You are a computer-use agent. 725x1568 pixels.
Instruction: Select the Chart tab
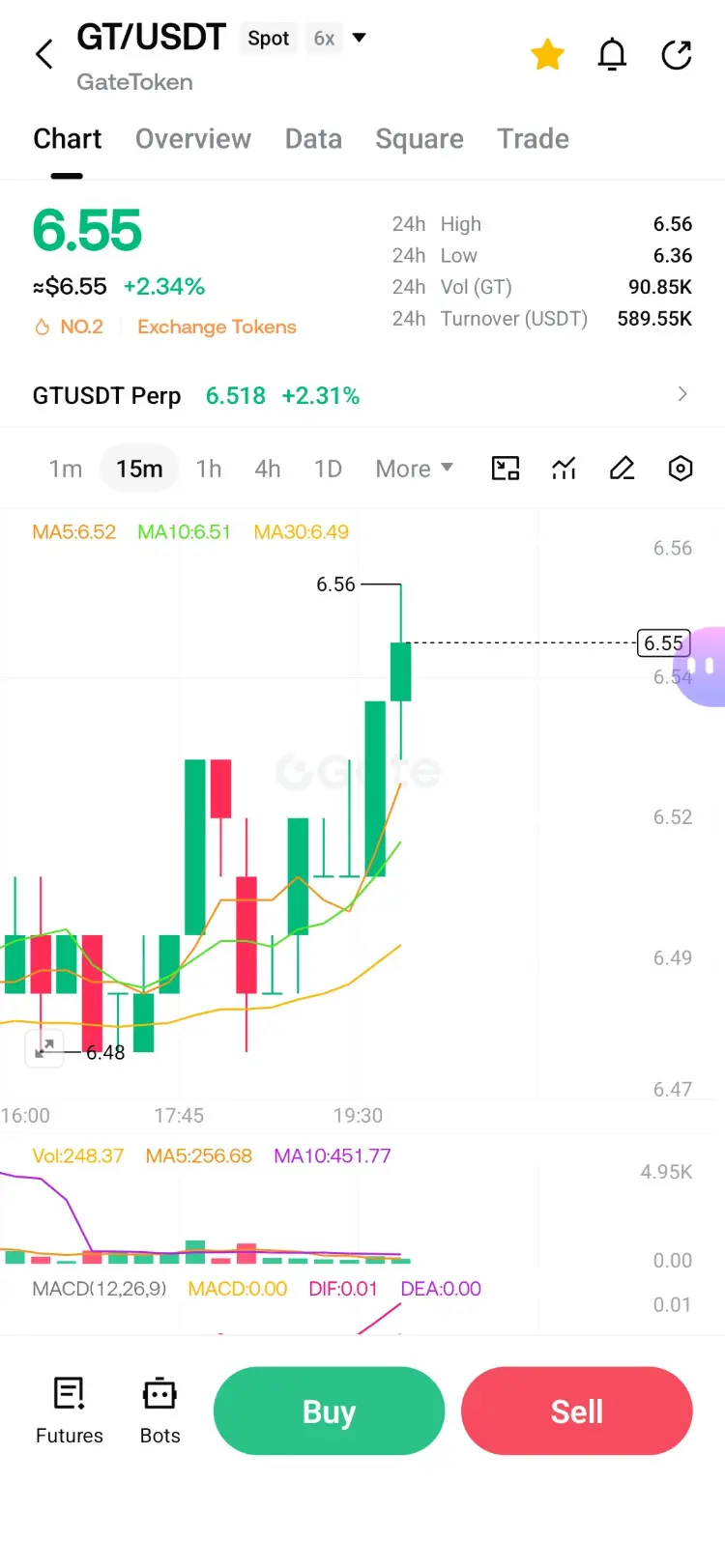[x=67, y=139]
